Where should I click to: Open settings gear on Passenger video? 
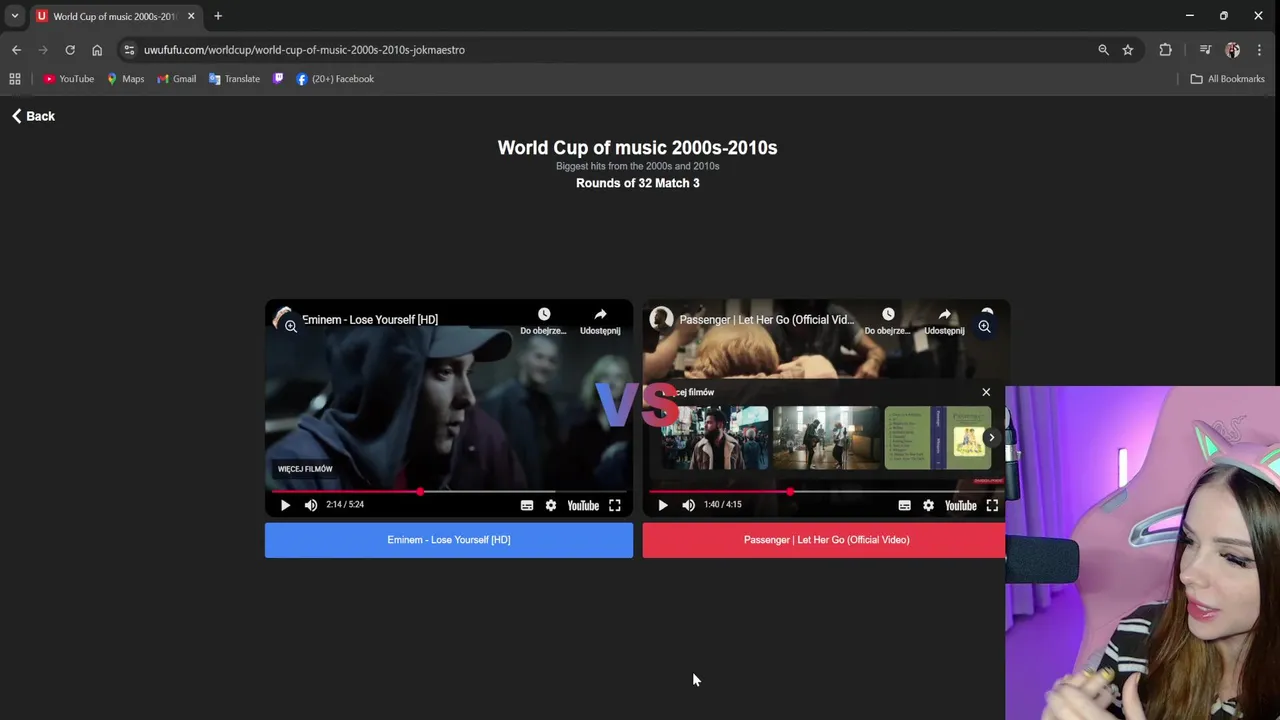pos(929,505)
